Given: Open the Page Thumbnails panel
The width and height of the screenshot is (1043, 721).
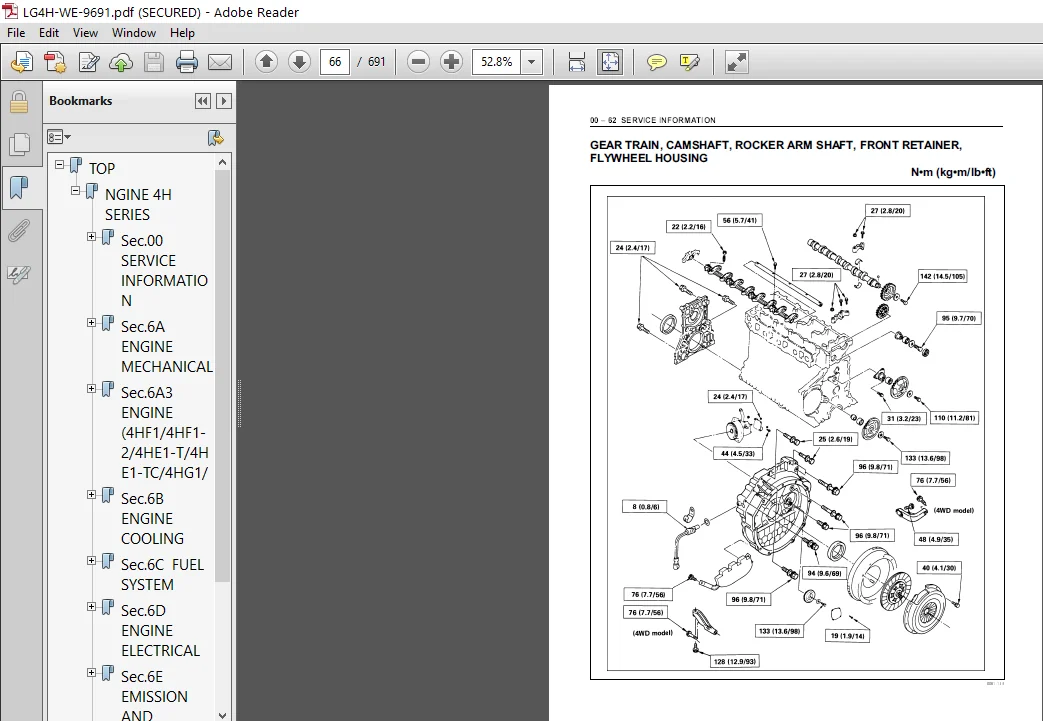Looking at the screenshot, I should coord(19,144).
